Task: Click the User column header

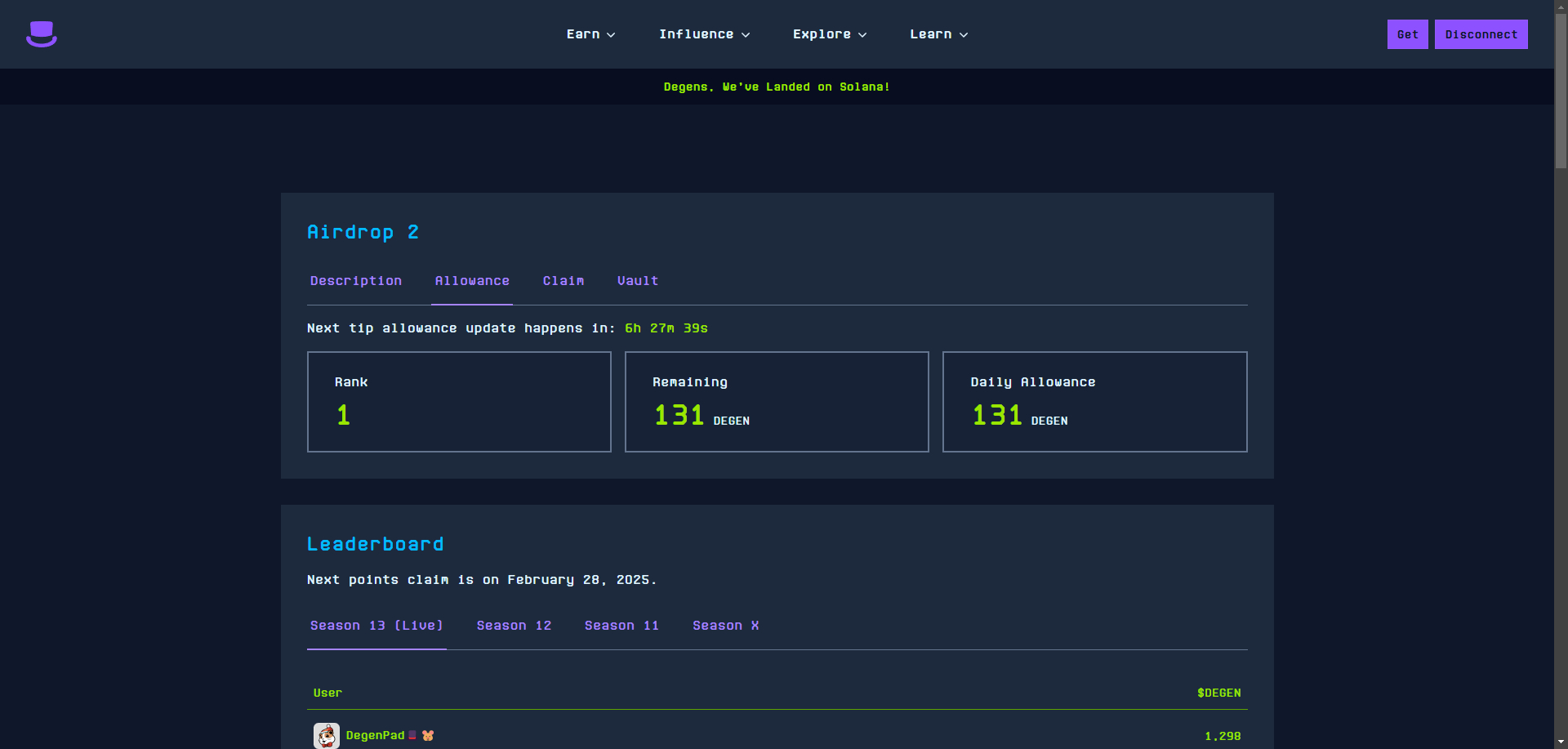Action: [327, 693]
